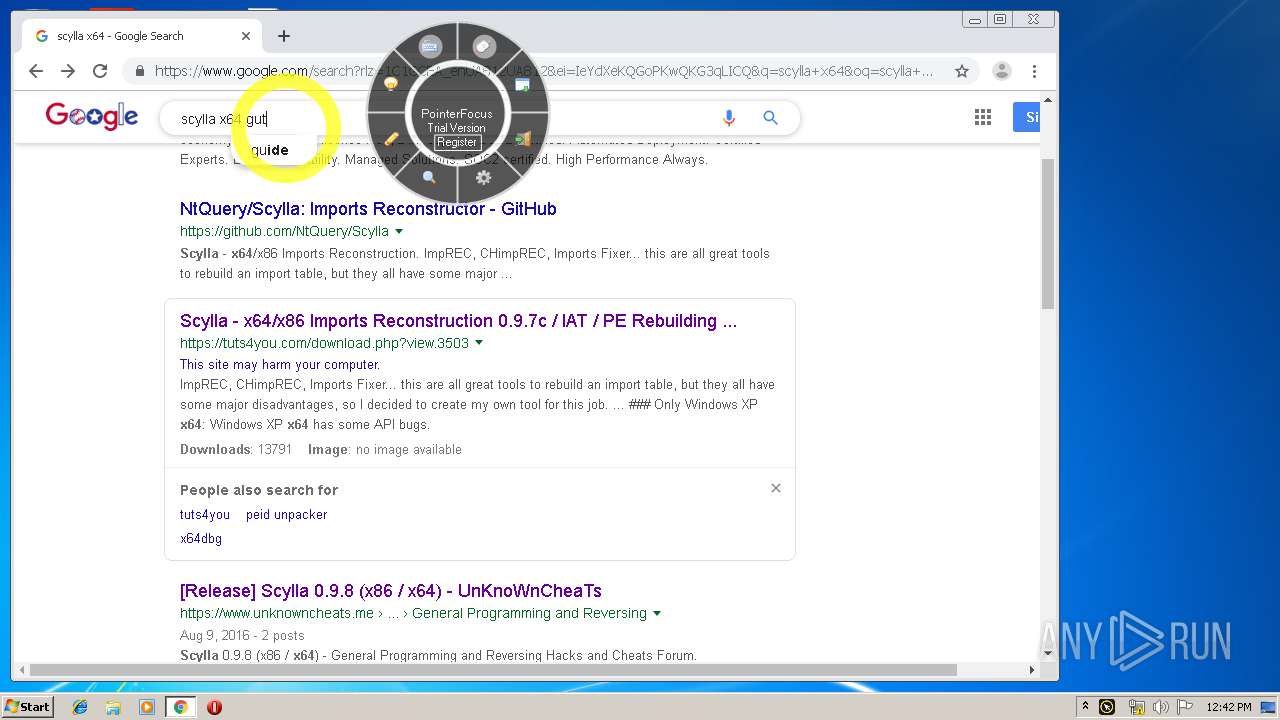Screen dimensions: 1280x720
Task: Show hidden system tray icons
Action: click(x=1085, y=707)
